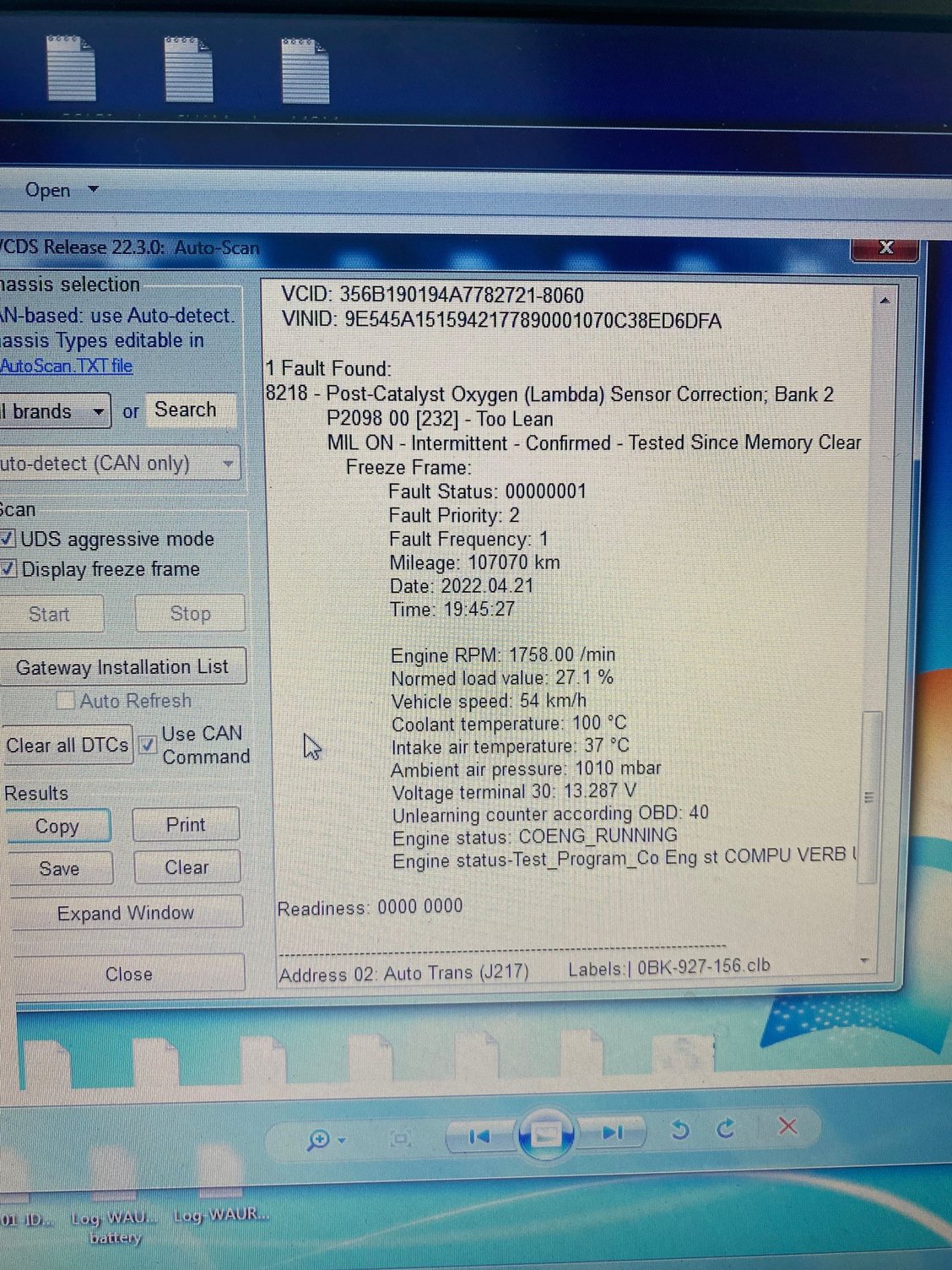Open the AutoScan.TXT file link
This screenshot has height=1270, width=952.
coord(67,366)
